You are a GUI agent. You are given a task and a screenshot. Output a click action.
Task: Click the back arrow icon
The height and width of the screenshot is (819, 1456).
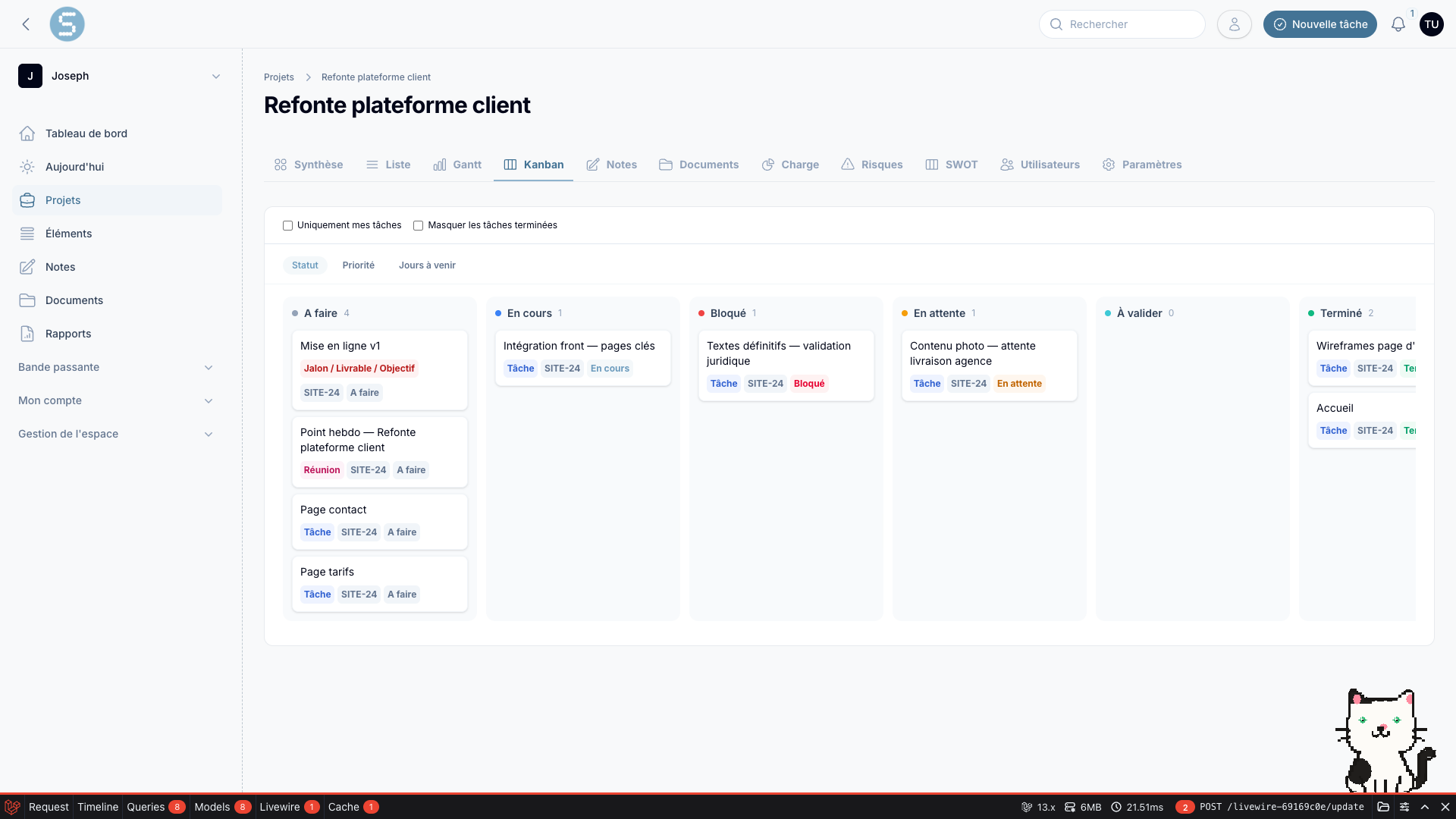tap(26, 24)
